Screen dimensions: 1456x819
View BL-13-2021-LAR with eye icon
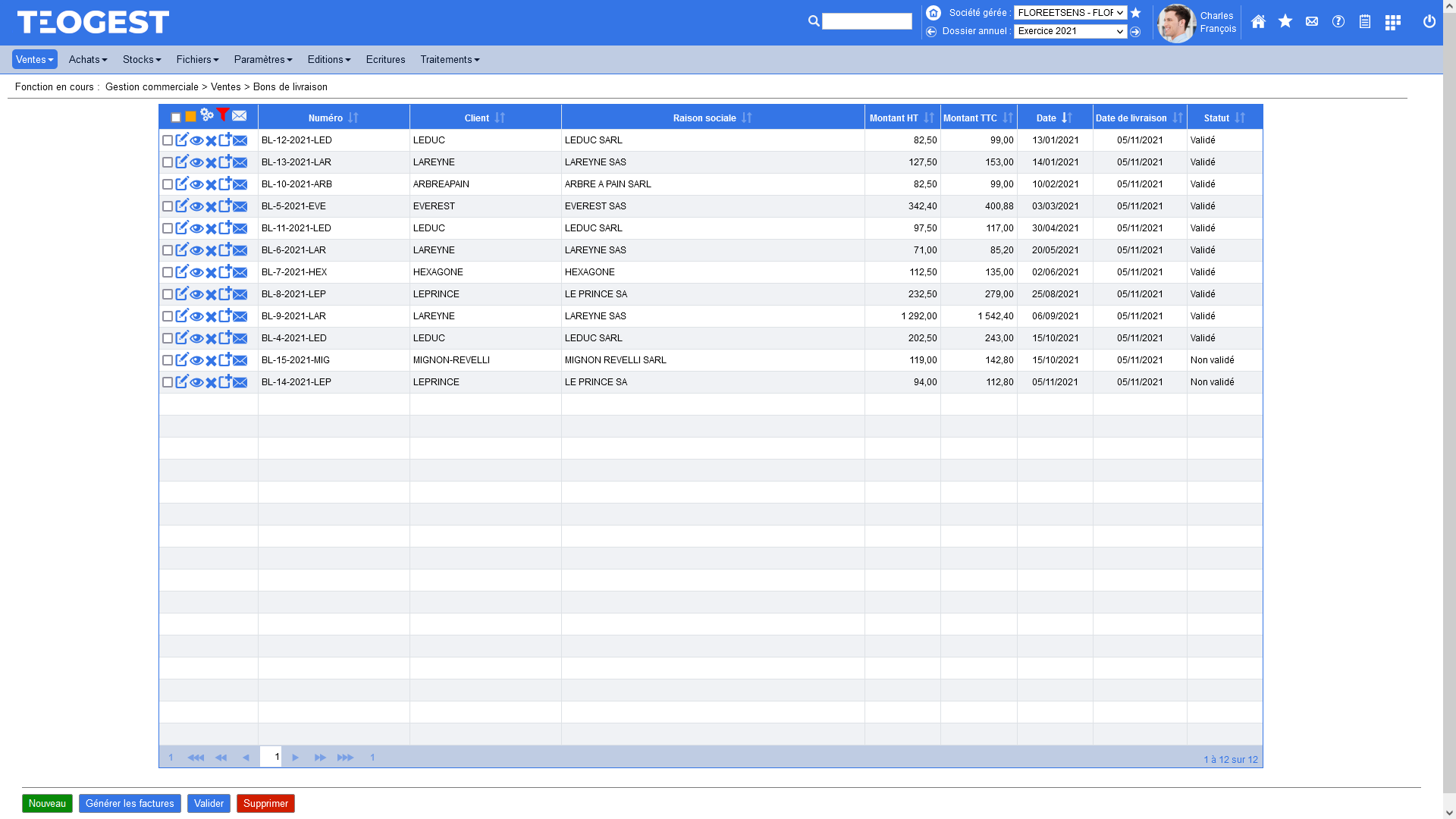click(x=196, y=162)
